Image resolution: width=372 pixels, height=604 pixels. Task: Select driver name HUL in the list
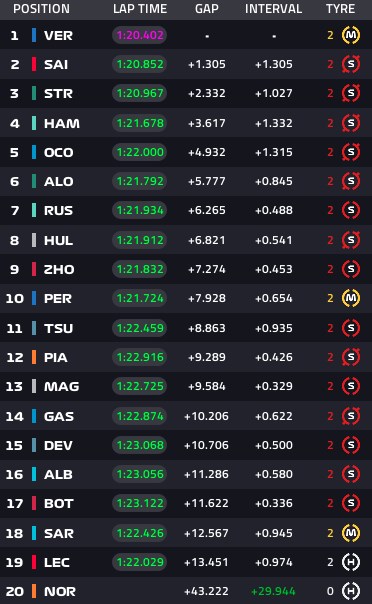[x=59, y=240]
